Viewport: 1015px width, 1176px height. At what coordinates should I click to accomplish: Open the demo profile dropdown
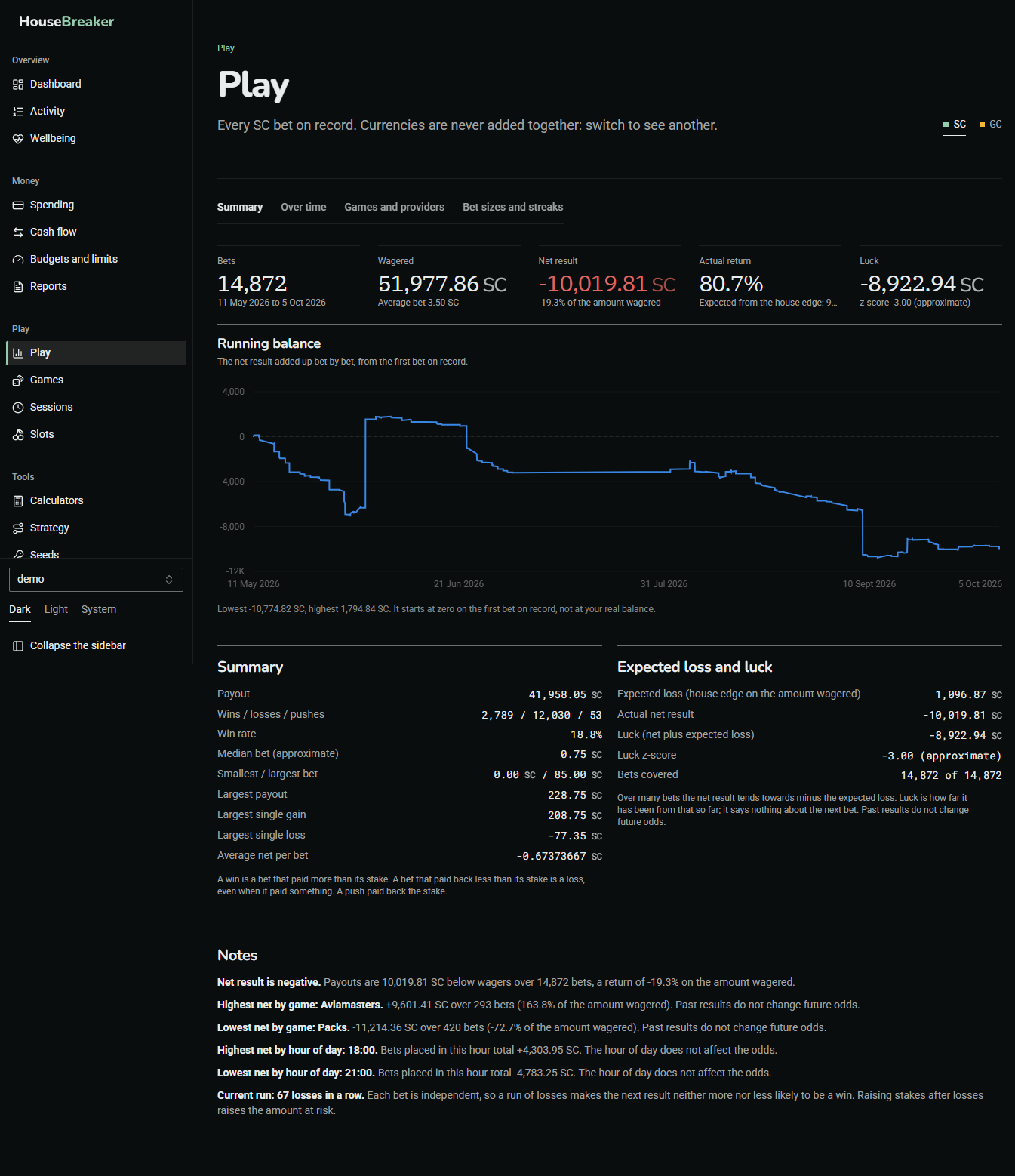click(96, 580)
